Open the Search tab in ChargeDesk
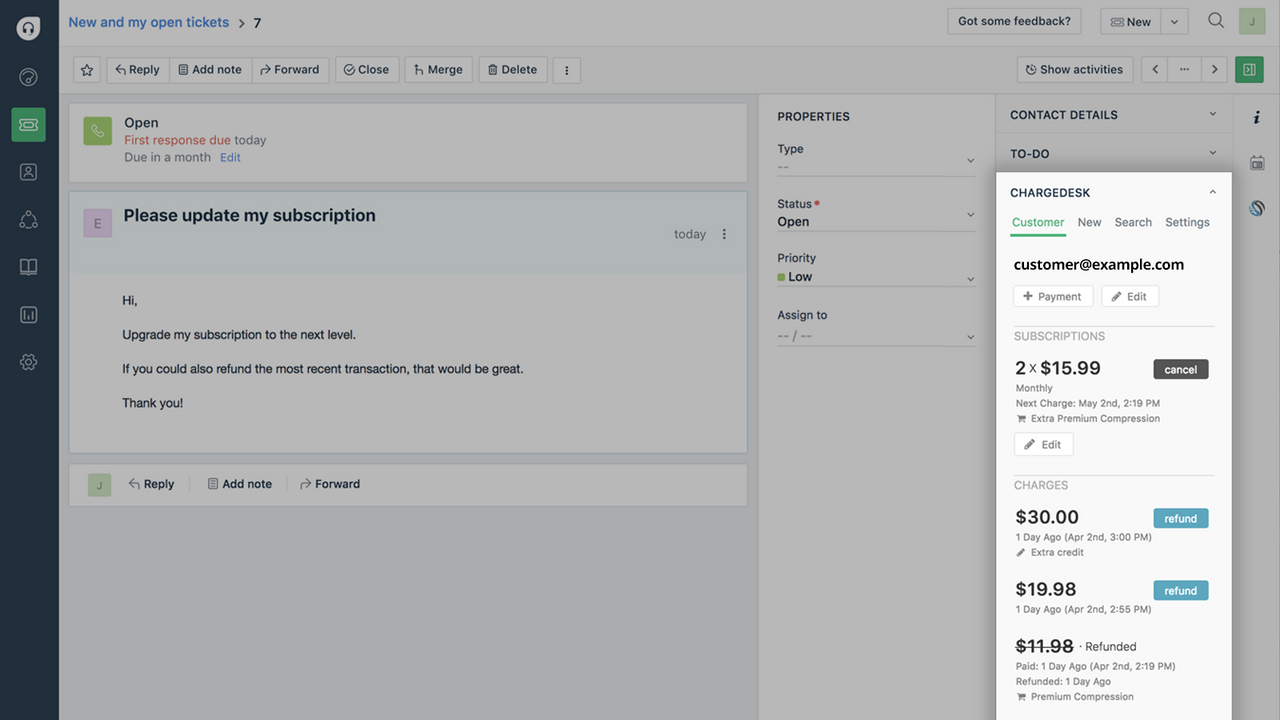 [x=1133, y=222]
